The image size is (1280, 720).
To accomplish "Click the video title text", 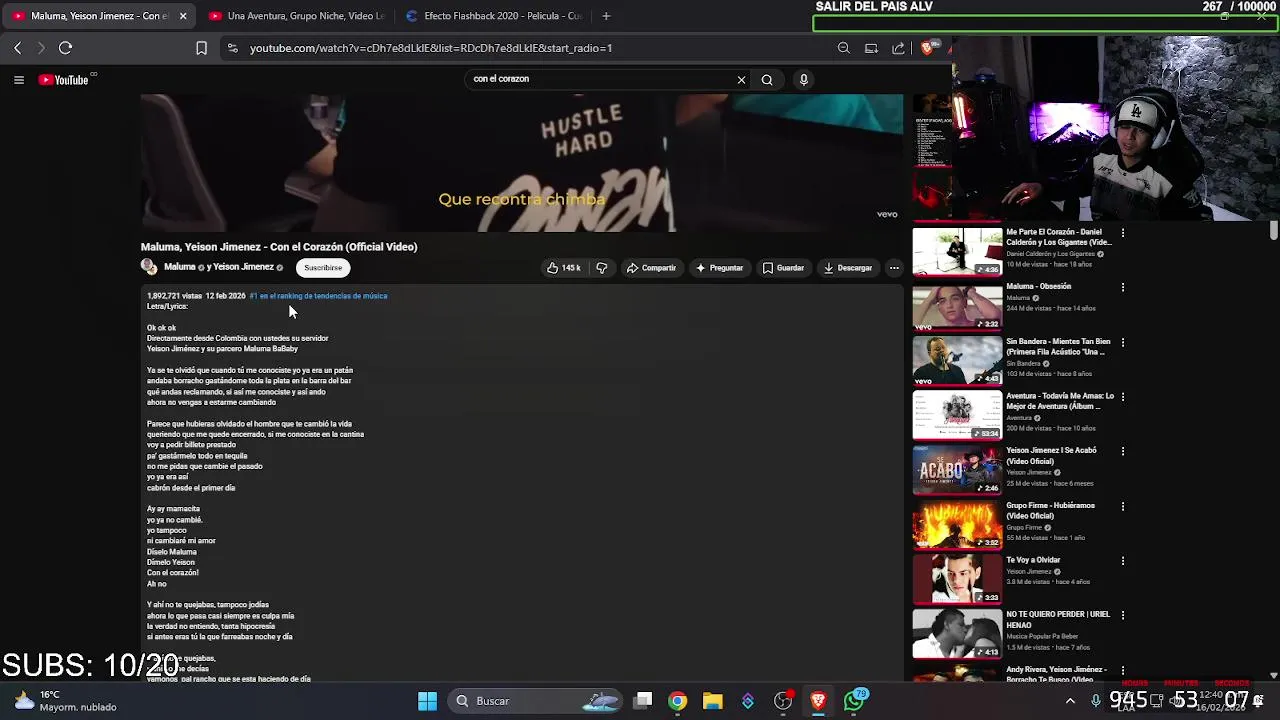I will pos(279,247).
